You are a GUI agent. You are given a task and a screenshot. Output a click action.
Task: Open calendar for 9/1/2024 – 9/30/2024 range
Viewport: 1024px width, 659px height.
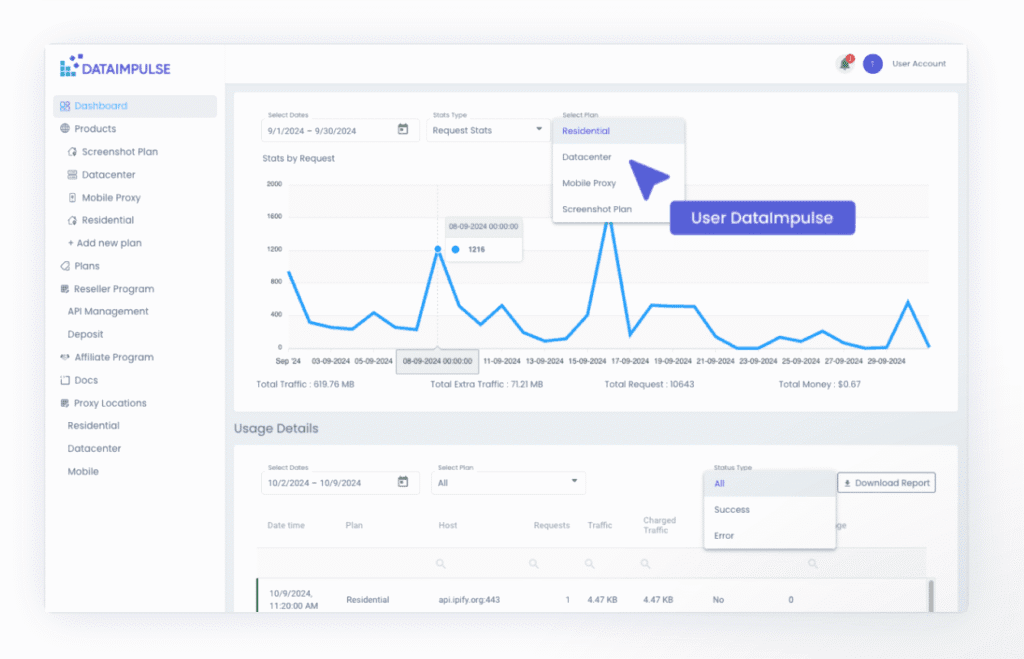click(x=403, y=129)
